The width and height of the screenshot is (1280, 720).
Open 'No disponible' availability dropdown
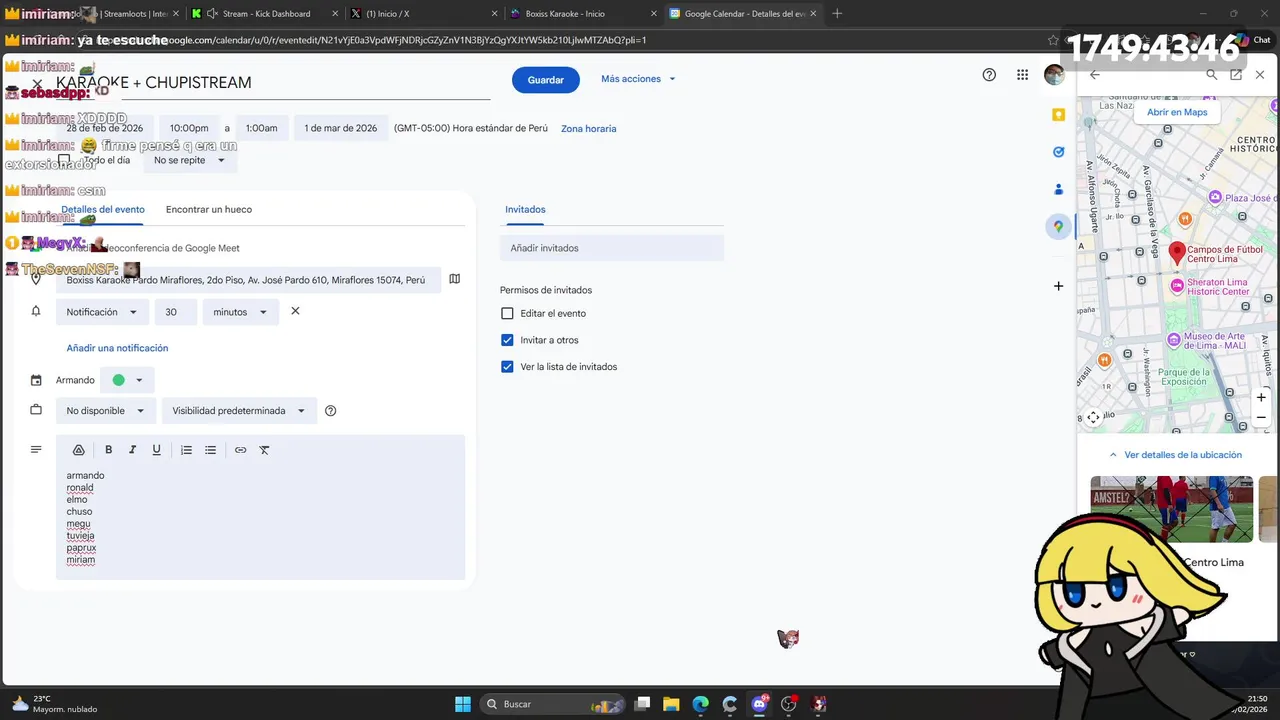tap(105, 411)
